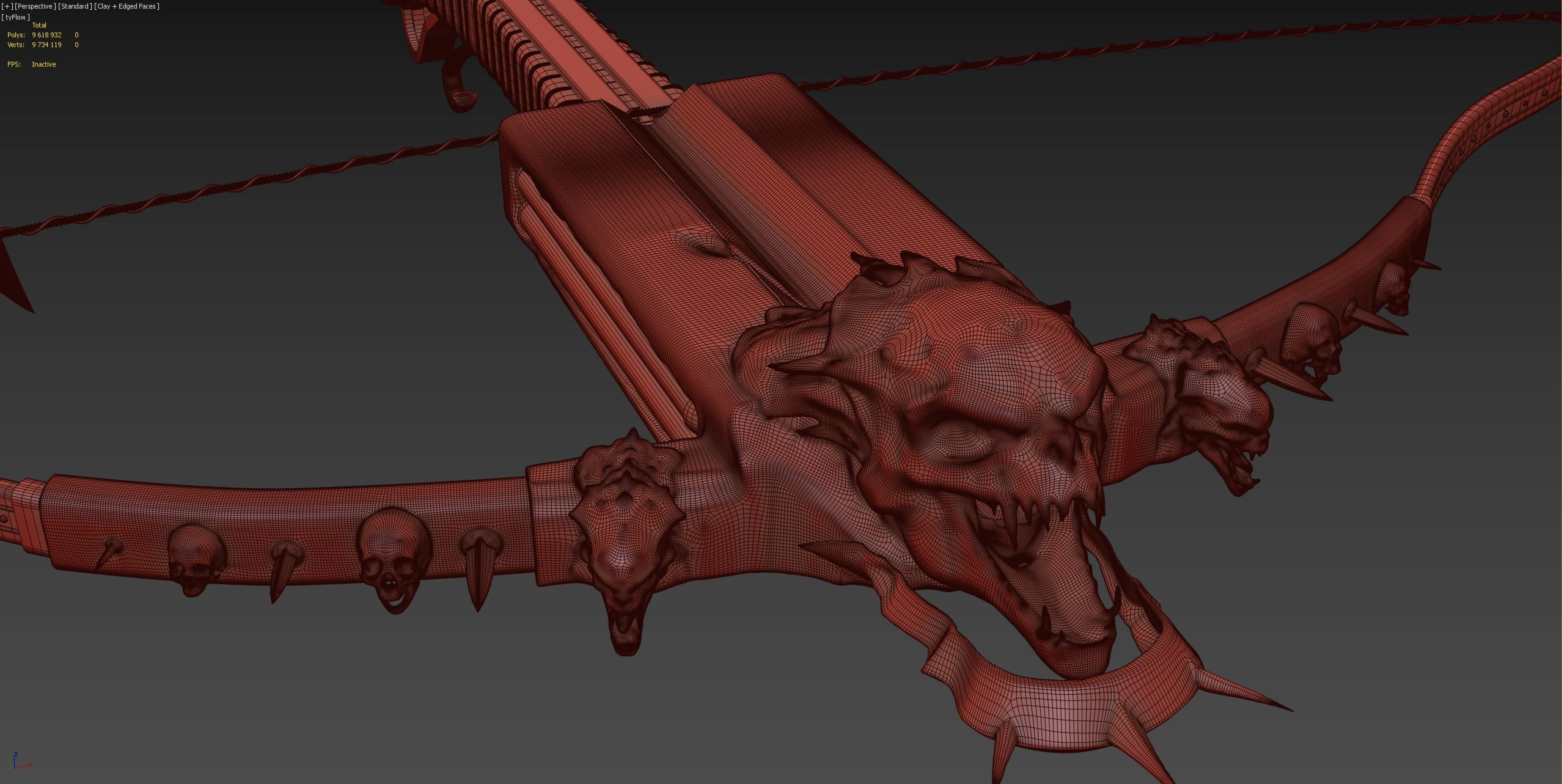Viewport: 1562px width, 784px height.
Task: Open the Clay + Edged Faces shading menu
Action: [x=127, y=6]
